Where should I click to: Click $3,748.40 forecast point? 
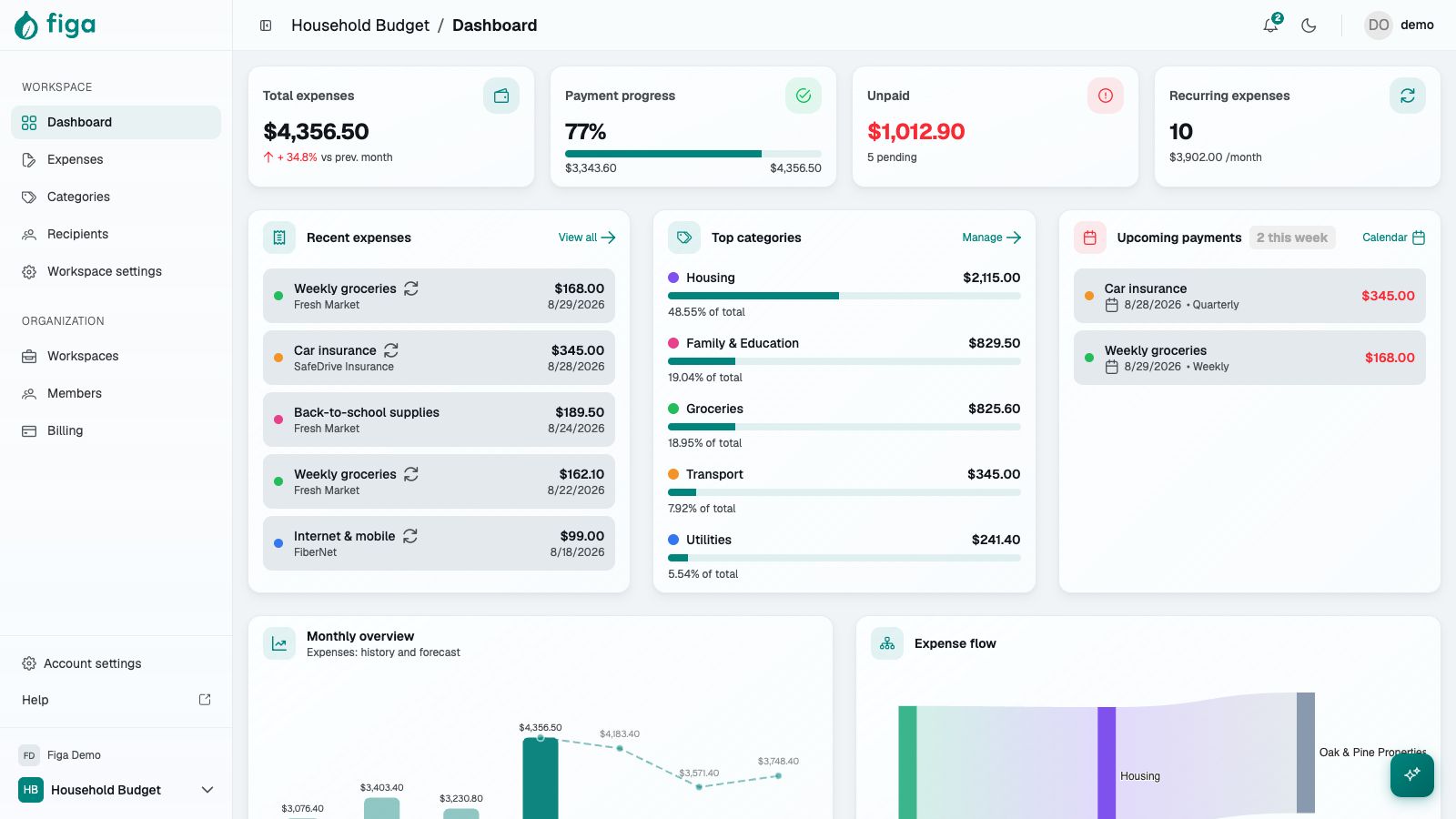pyautogui.click(x=778, y=775)
